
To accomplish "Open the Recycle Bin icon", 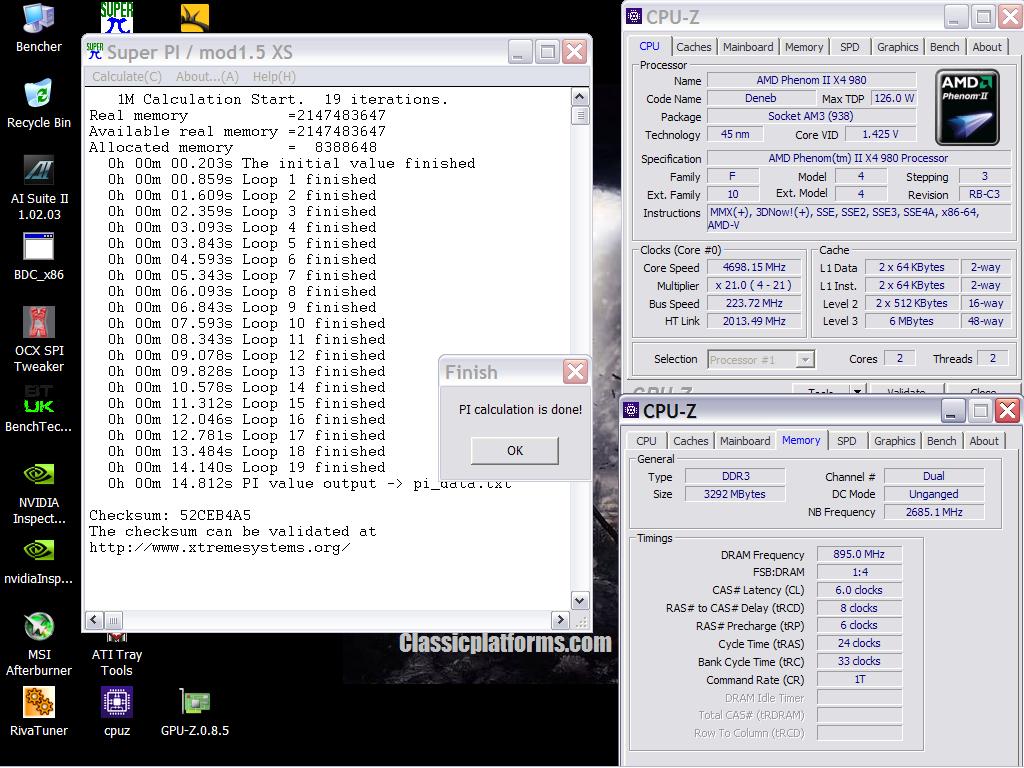I will 39,104.
